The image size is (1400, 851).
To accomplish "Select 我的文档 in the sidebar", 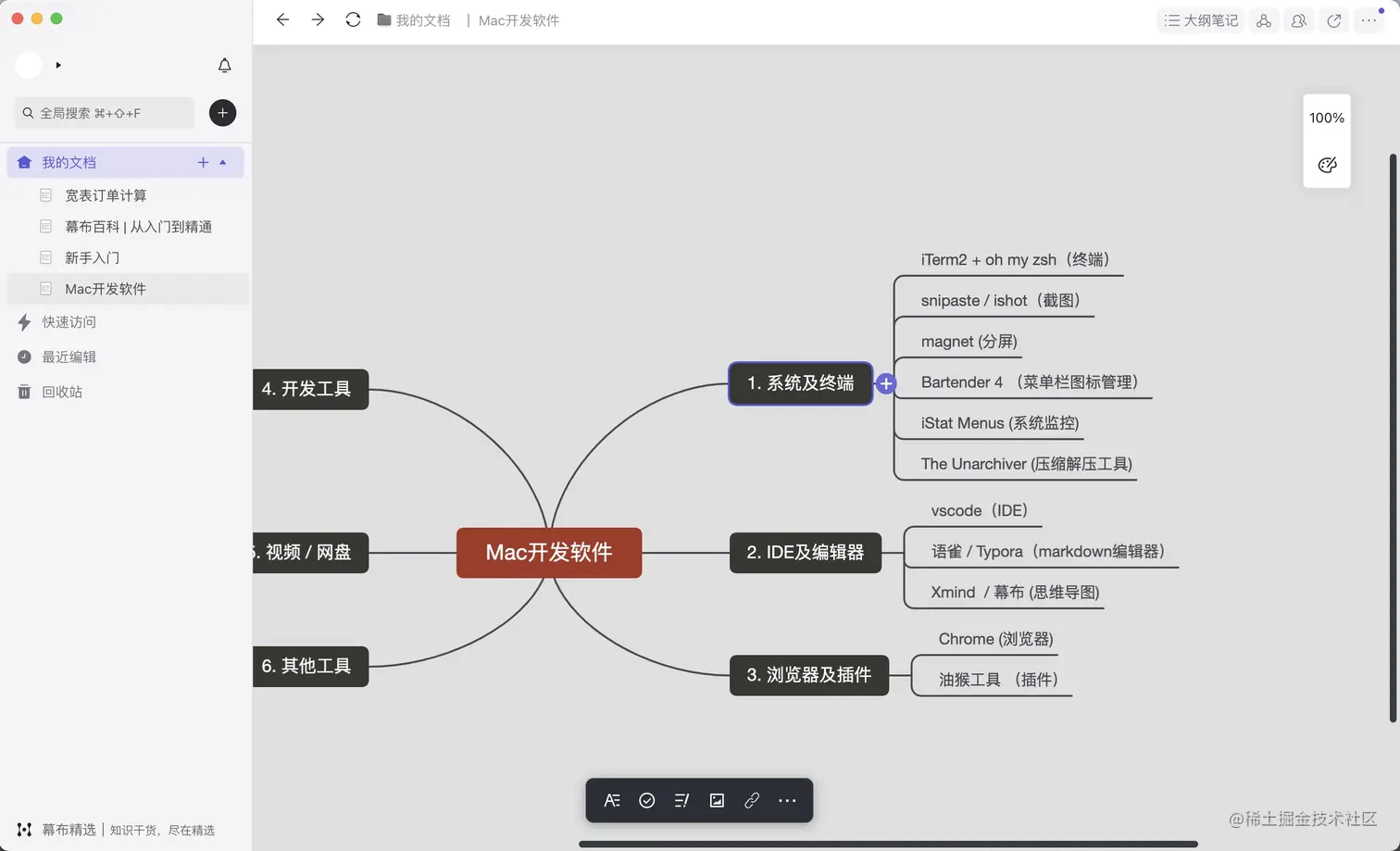I will [x=125, y=162].
